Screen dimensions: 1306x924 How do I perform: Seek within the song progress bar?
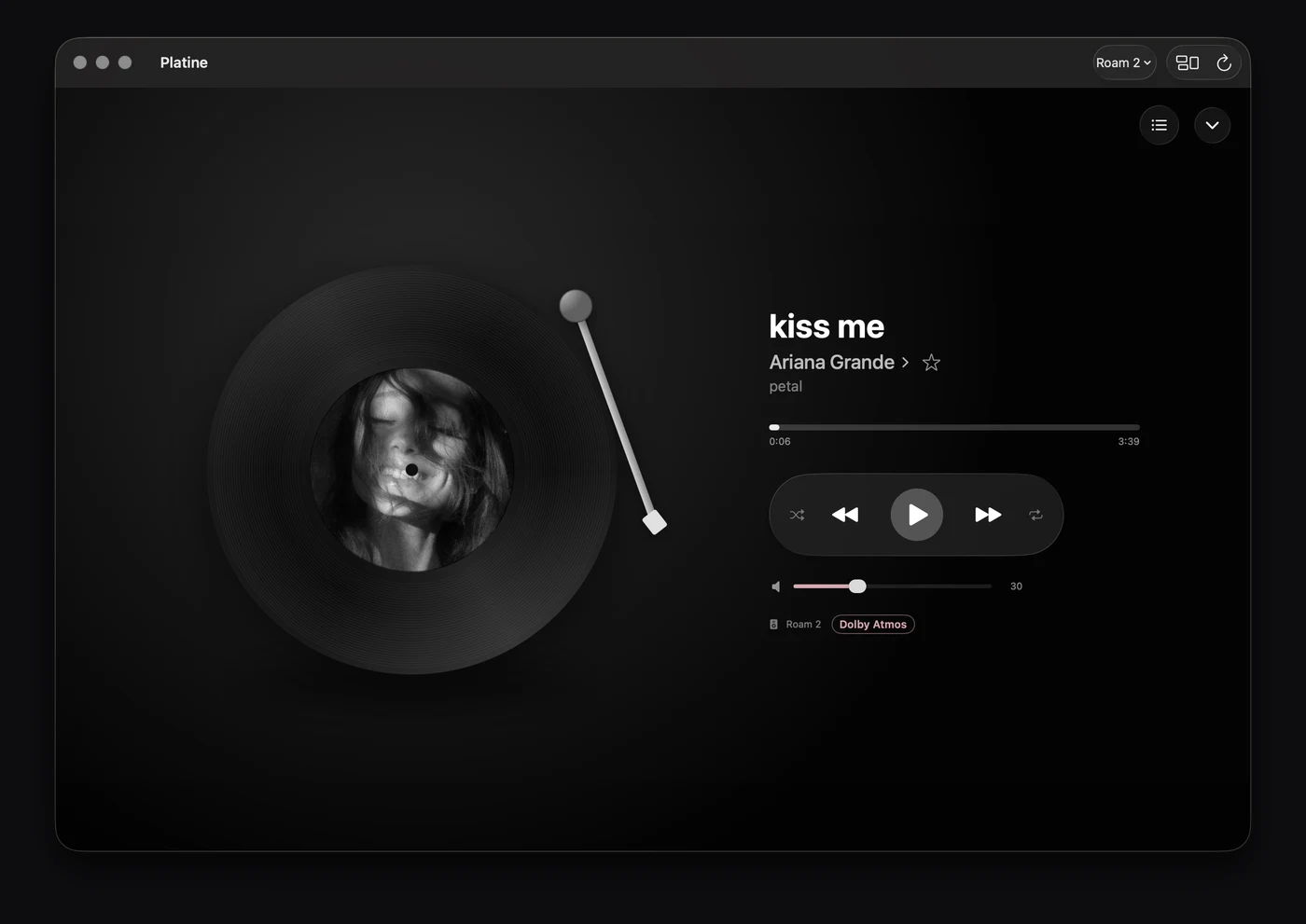coord(954,427)
